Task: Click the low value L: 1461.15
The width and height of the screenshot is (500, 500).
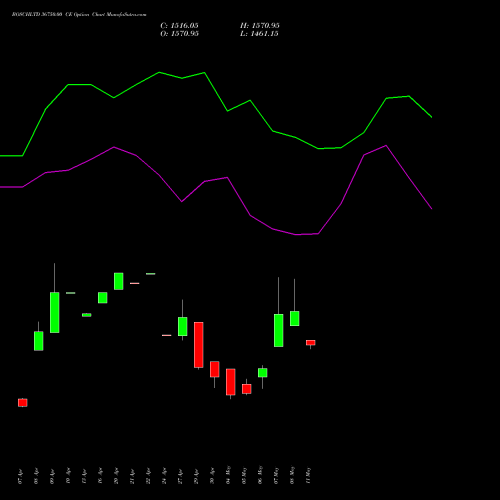Action: (x=259, y=34)
